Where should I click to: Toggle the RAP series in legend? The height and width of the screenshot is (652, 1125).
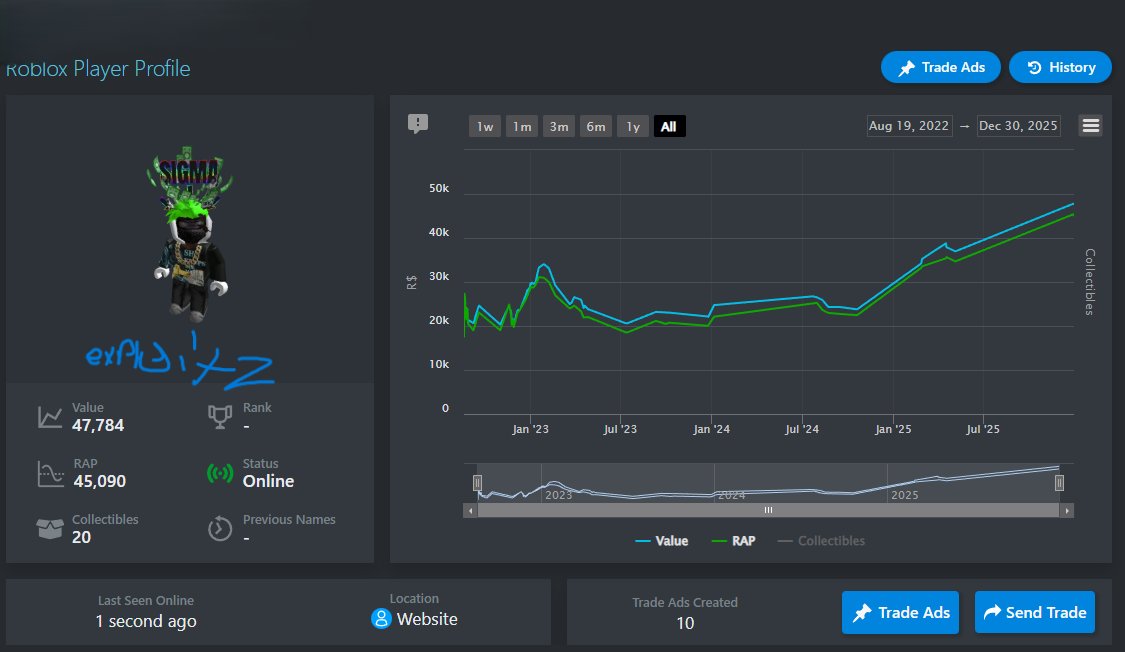click(x=733, y=541)
